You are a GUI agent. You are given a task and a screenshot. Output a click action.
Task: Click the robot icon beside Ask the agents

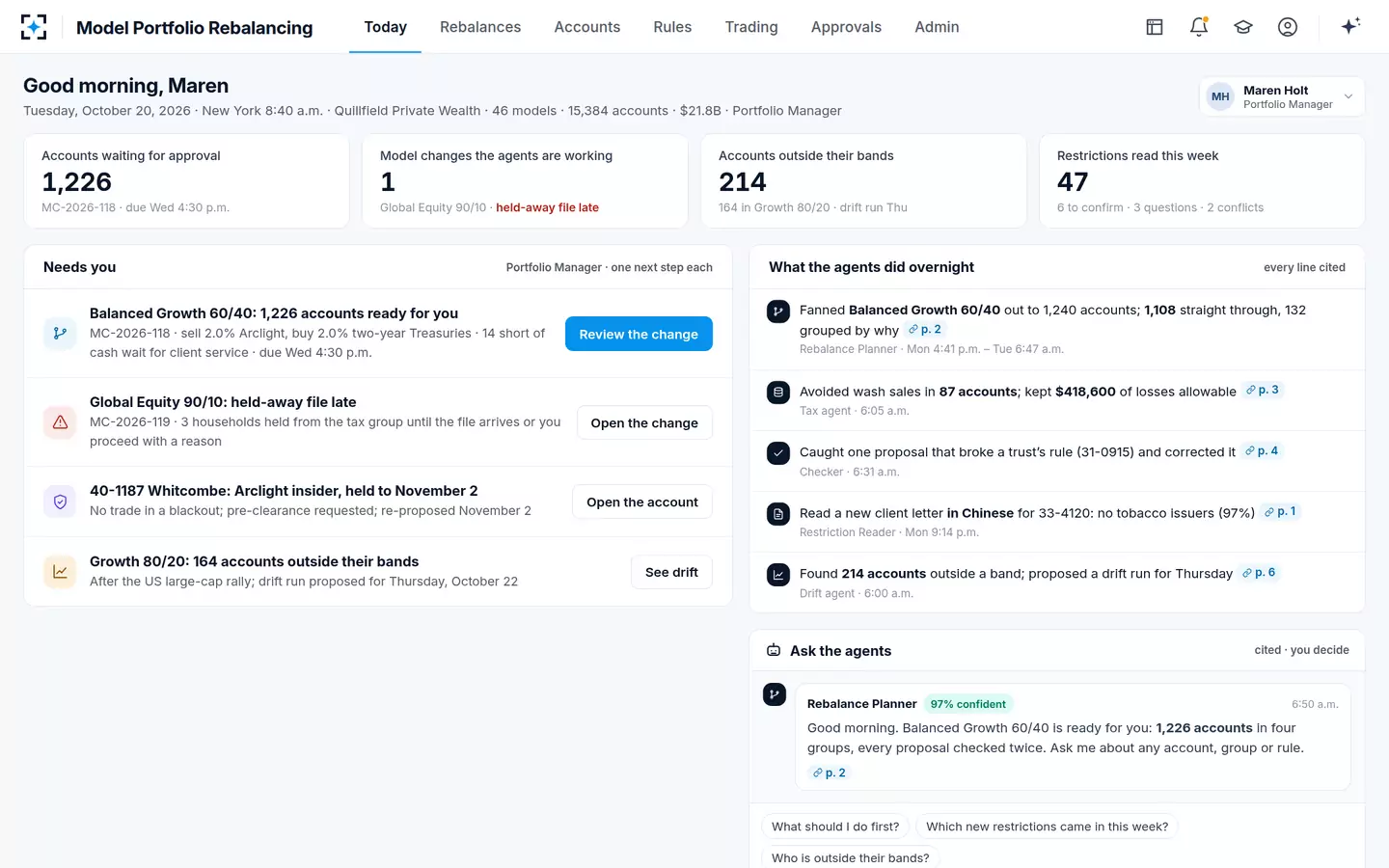click(774, 650)
